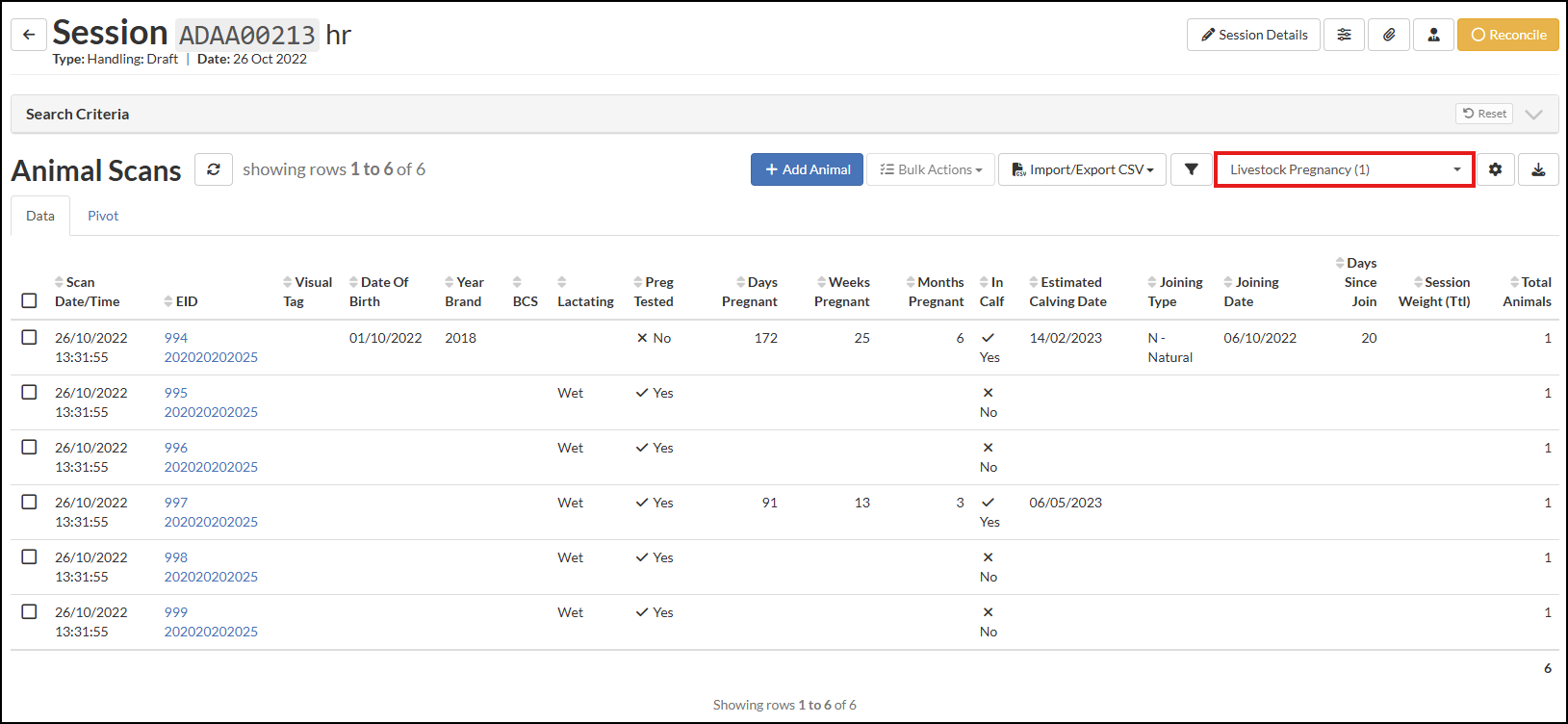1568x724 pixels.
Task: Download the animal scans data
Action: click(x=1538, y=169)
